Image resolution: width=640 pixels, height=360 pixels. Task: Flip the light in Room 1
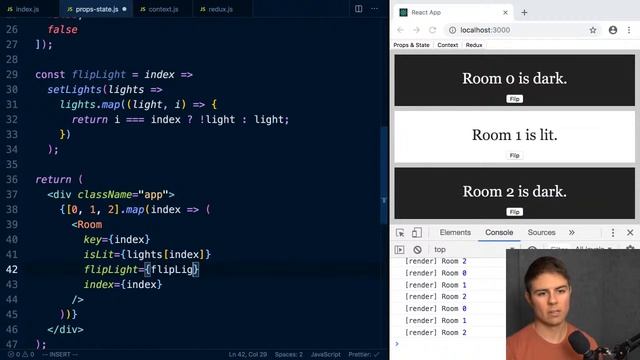(514, 156)
